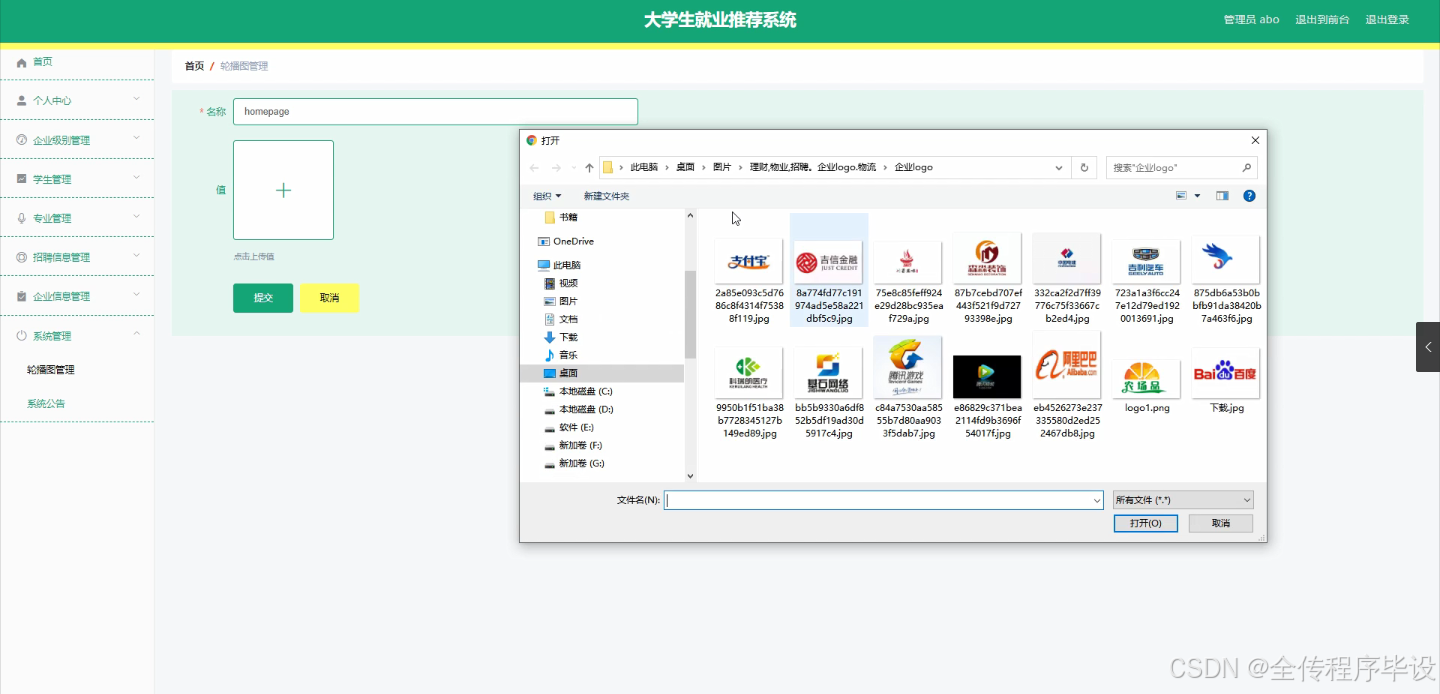Select 下载 folder in the navigation tree
Viewport: 1440px width, 694px height.
pos(568,337)
